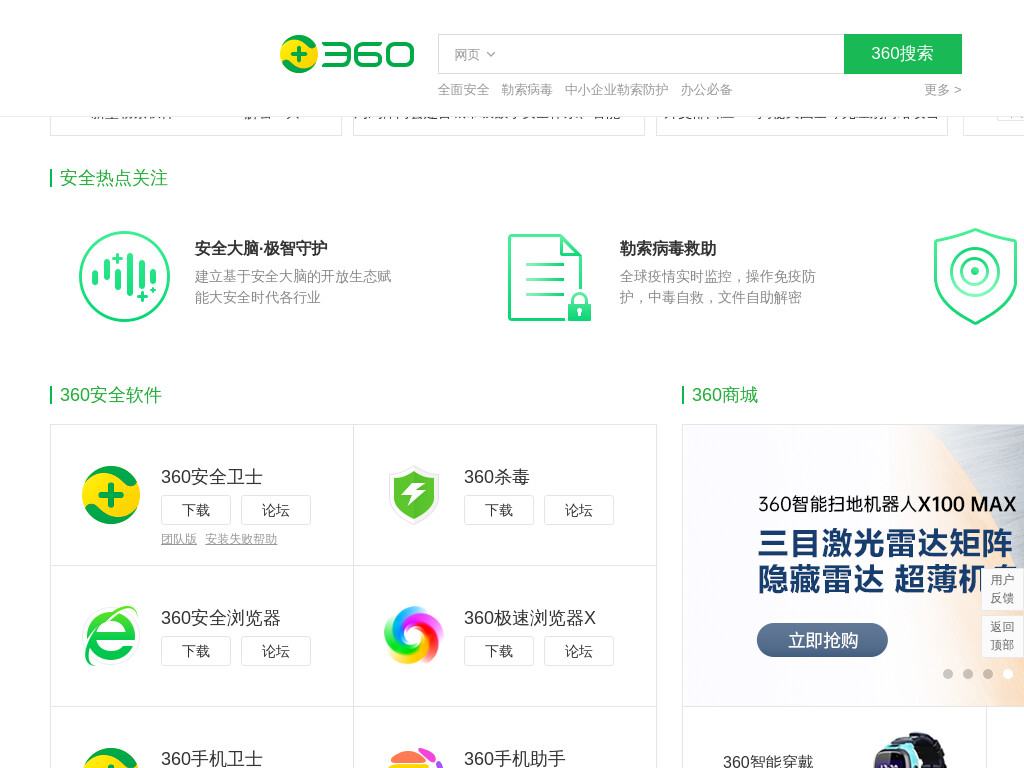This screenshot has width=1024, height=768.
Task: Click the 360杀毒 shield lightning icon
Action: point(413,495)
